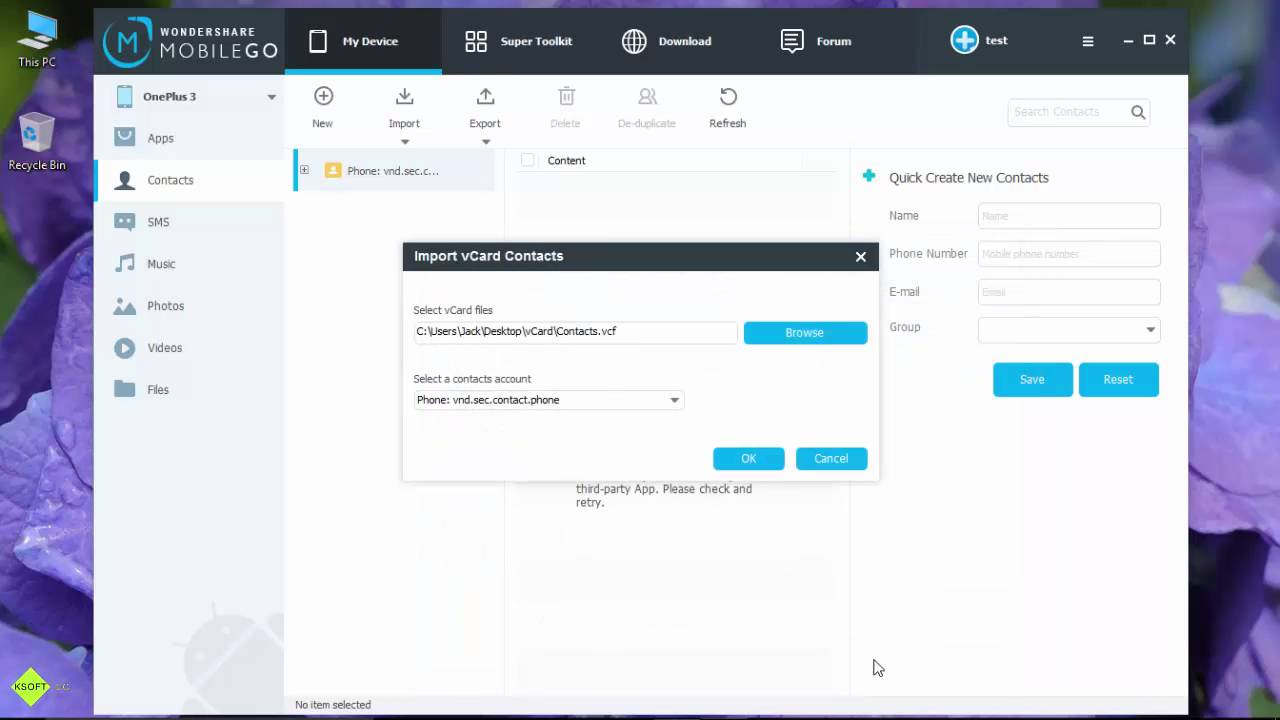Image resolution: width=1280 pixels, height=720 pixels.
Task: Click the vCard file path field
Action: (575, 332)
